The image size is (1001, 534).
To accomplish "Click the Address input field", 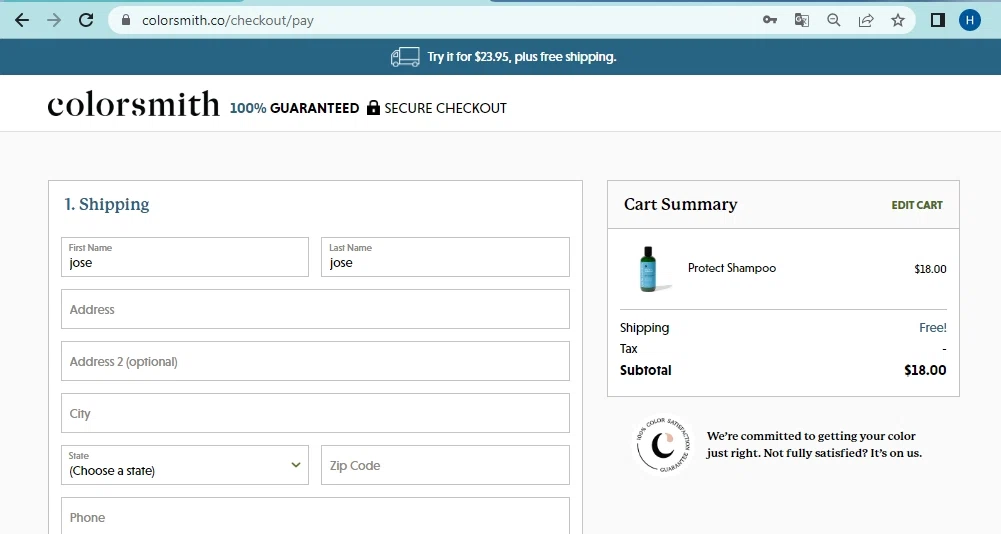I will tap(315, 309).
